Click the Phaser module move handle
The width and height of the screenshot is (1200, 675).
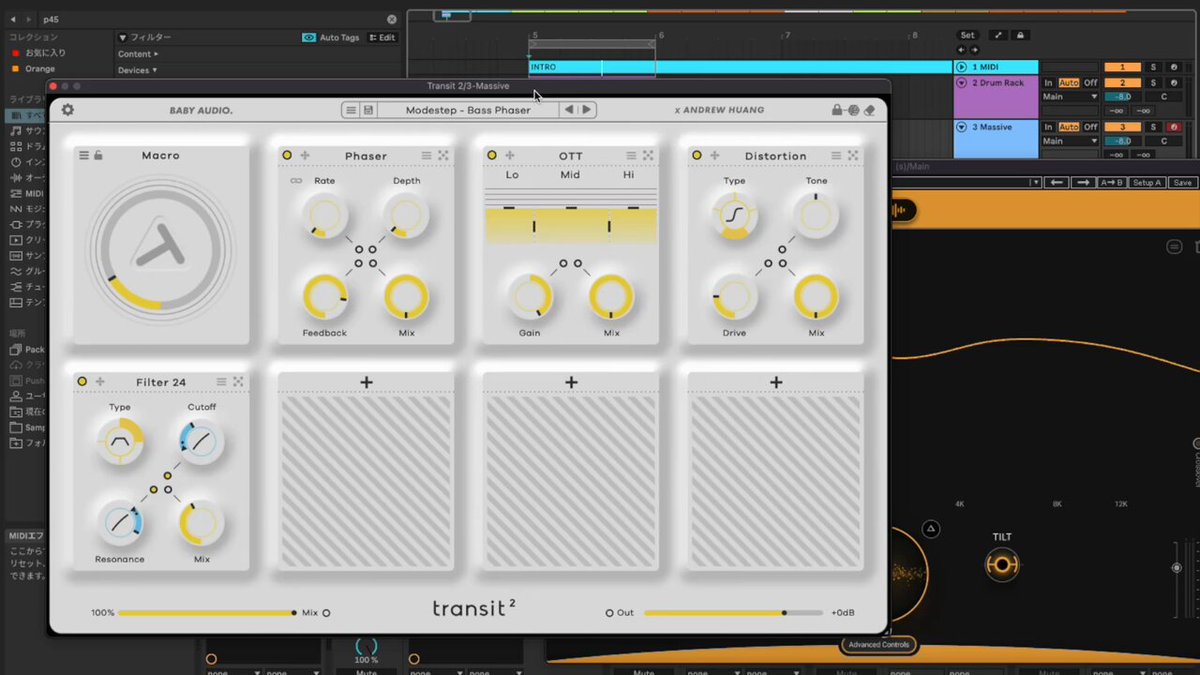pyautogui.click(x=305, y=156)
